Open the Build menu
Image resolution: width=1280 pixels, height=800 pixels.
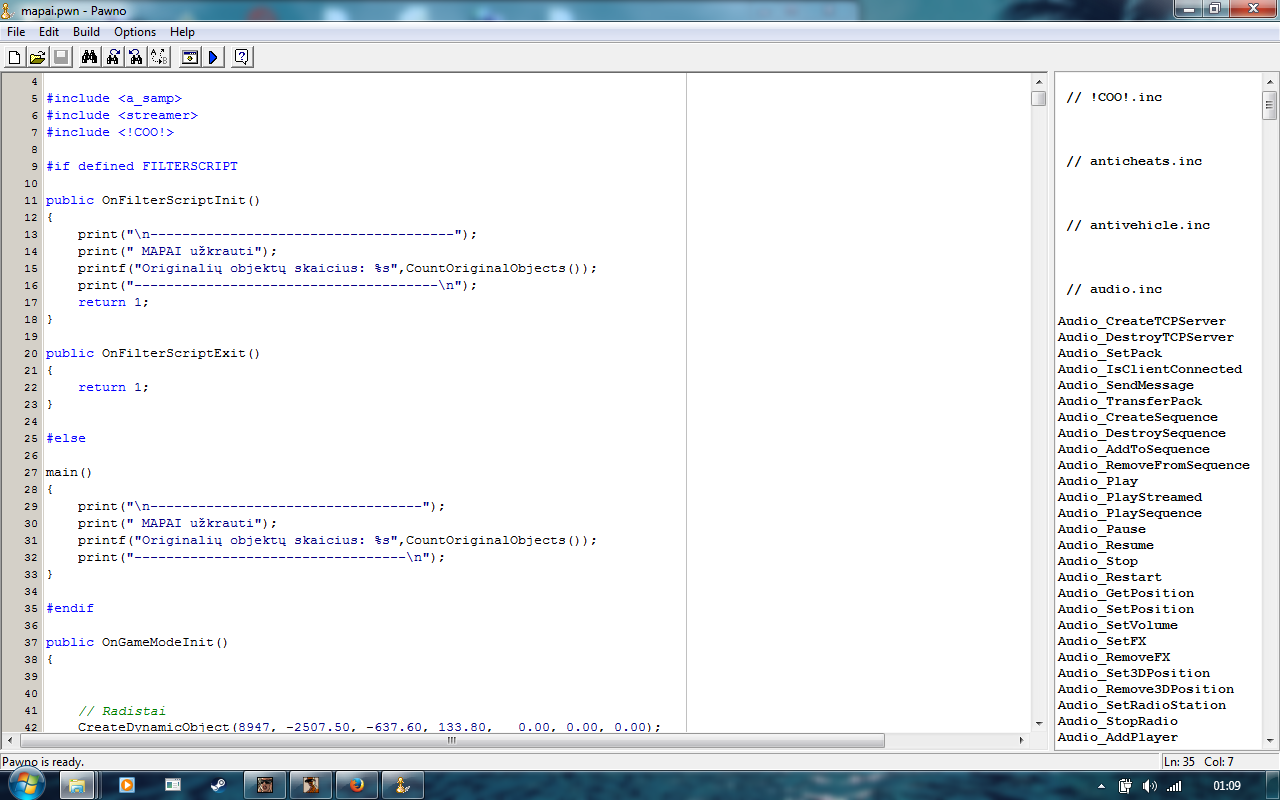pyautogui.click(x=86, y=32)
